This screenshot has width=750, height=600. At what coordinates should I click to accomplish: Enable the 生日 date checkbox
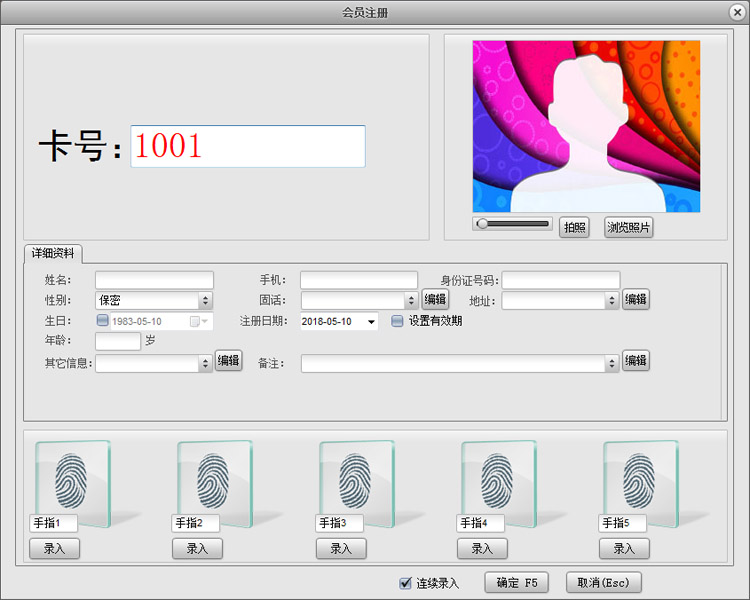(102, 320)
